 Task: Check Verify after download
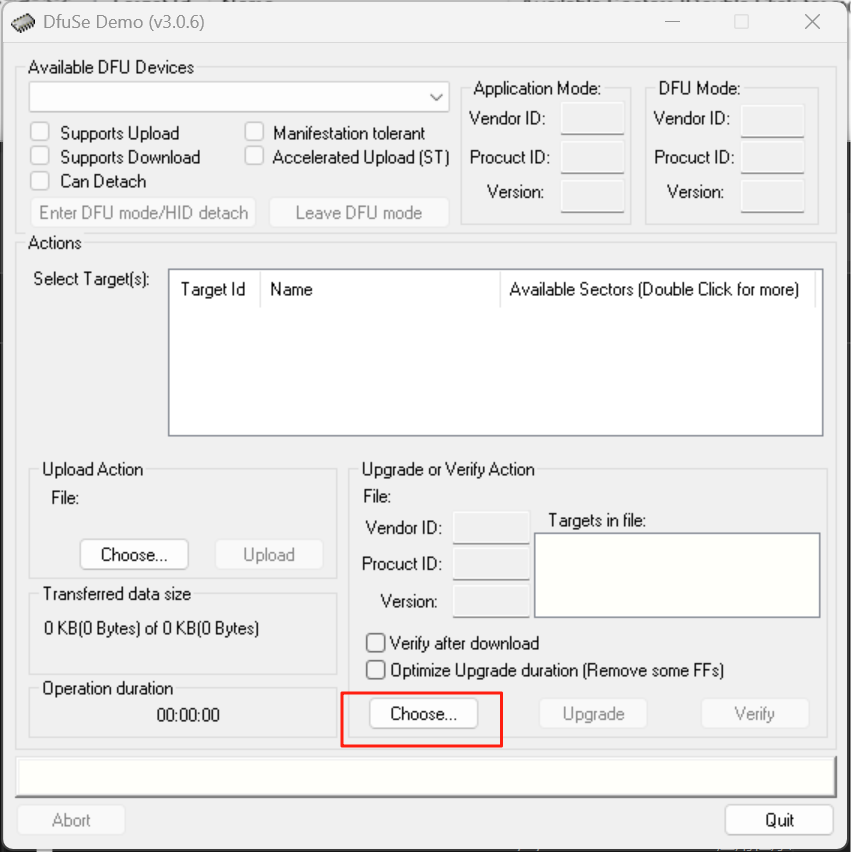coord(375,643)
